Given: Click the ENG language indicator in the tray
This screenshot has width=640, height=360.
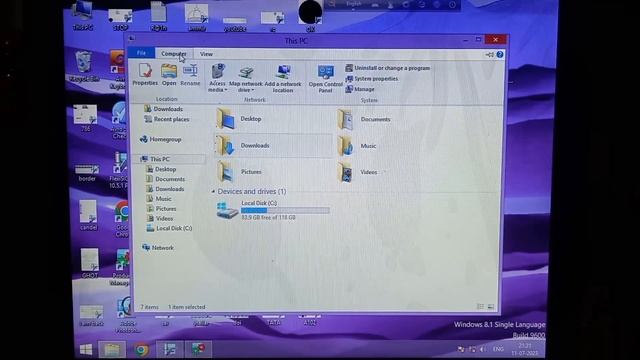Looking at the screenshot, I should (x=498, y=349).
